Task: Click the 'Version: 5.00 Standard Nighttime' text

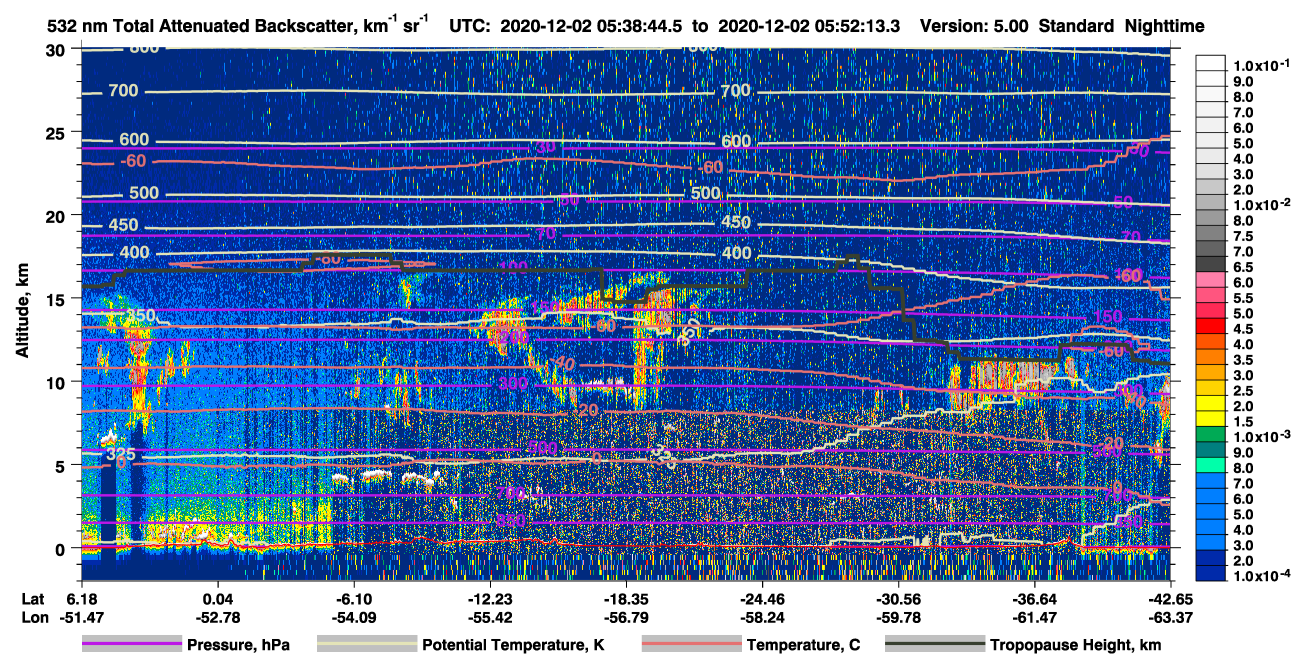Action: click(1061, 27)
